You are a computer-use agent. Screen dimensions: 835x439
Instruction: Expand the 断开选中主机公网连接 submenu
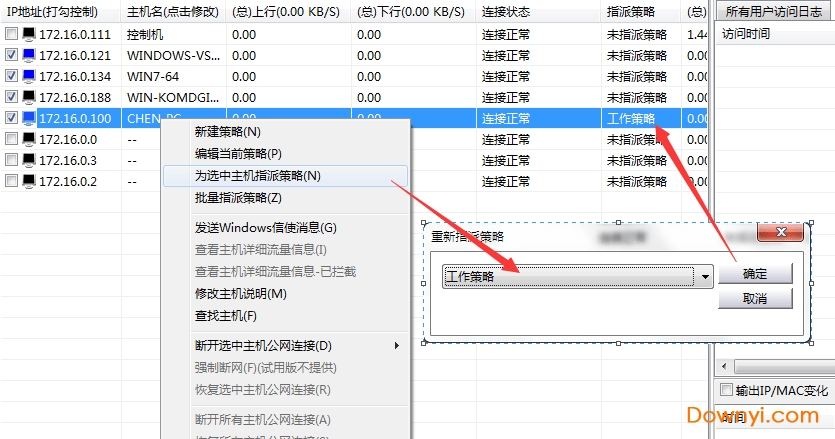click(x=396, y=345)
